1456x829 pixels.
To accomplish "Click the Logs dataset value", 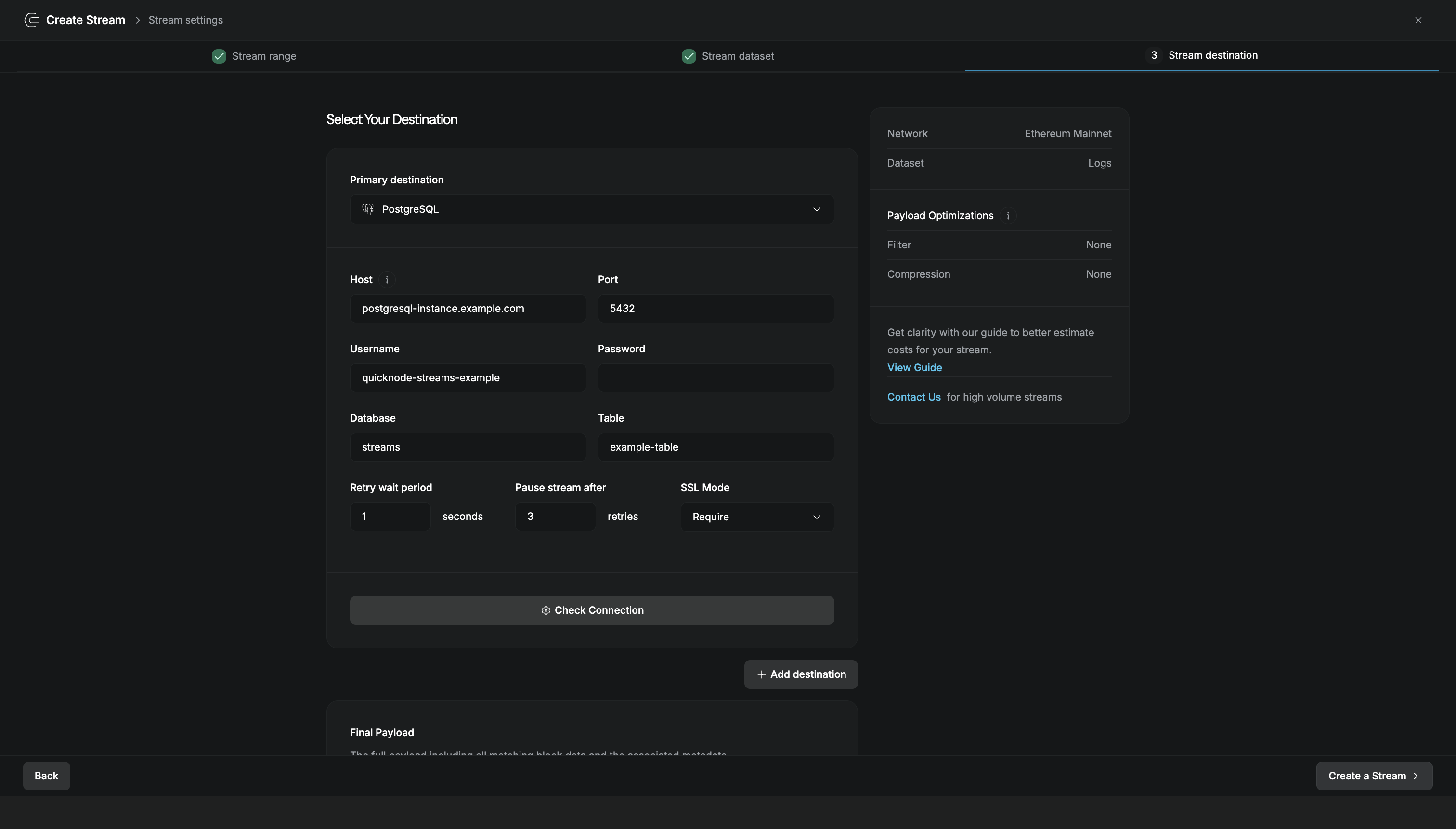I will 1100,163.
